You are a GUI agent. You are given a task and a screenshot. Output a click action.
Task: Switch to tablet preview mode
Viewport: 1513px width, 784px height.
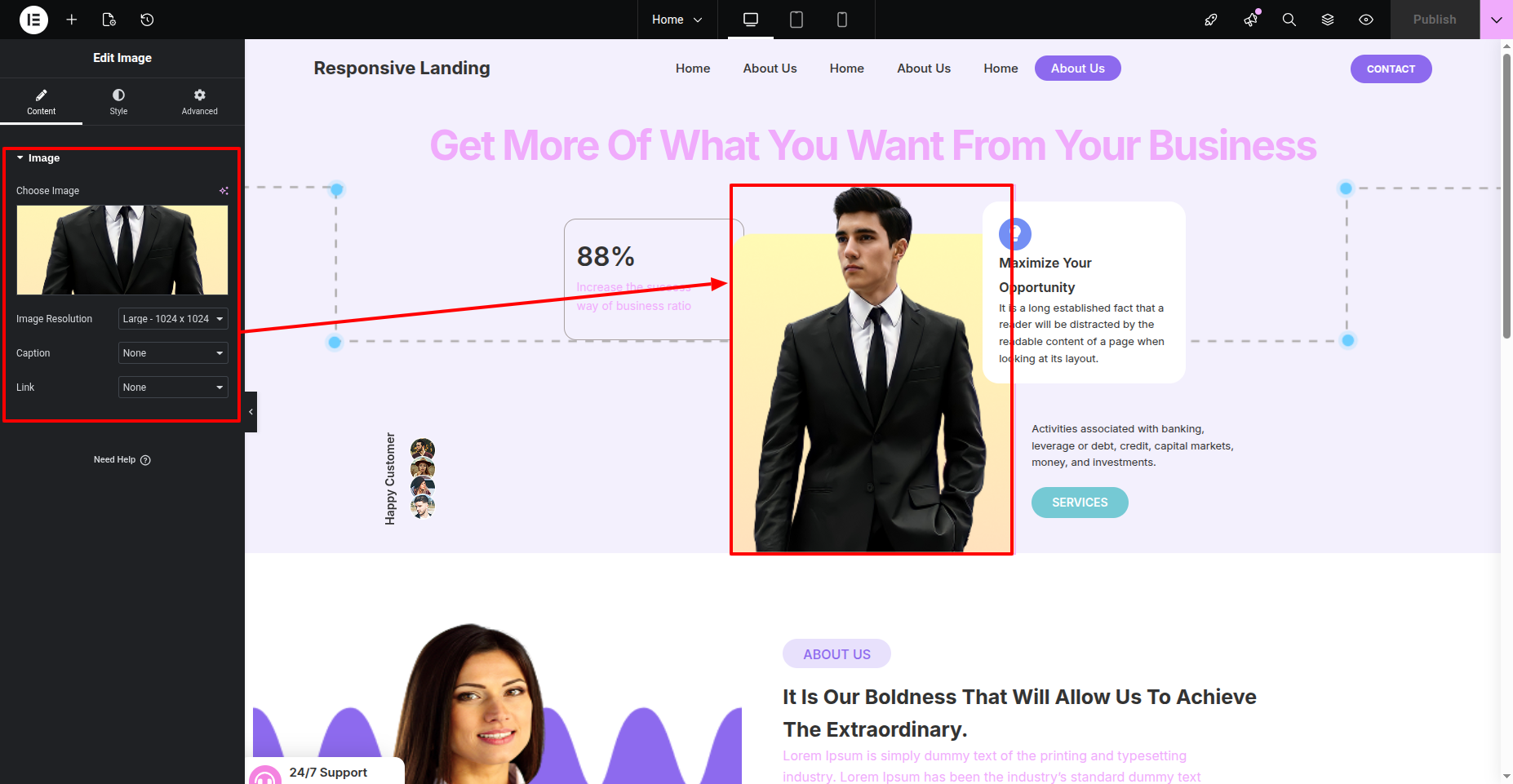(796, 20)
